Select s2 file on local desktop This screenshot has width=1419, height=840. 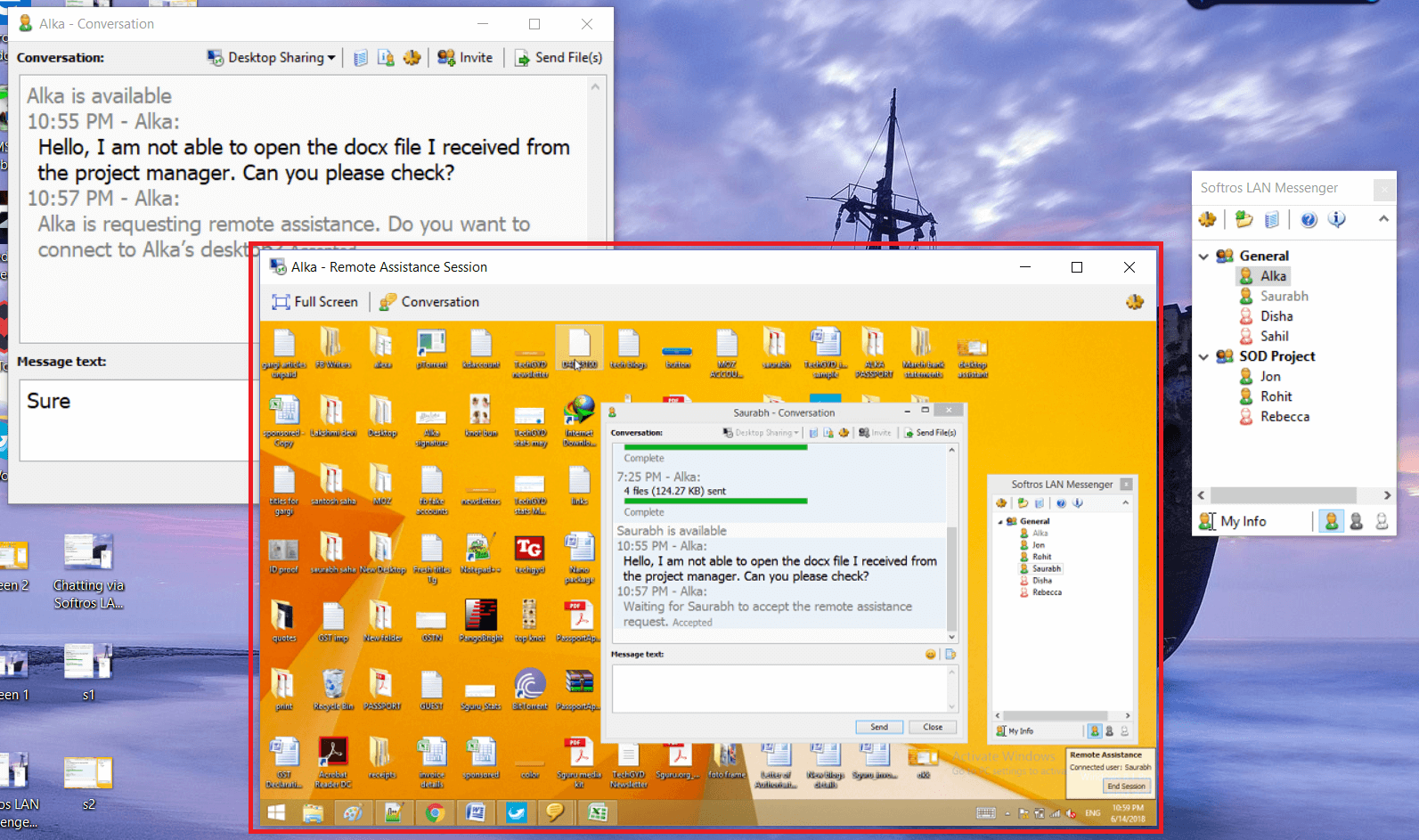(x=88, y=782)
